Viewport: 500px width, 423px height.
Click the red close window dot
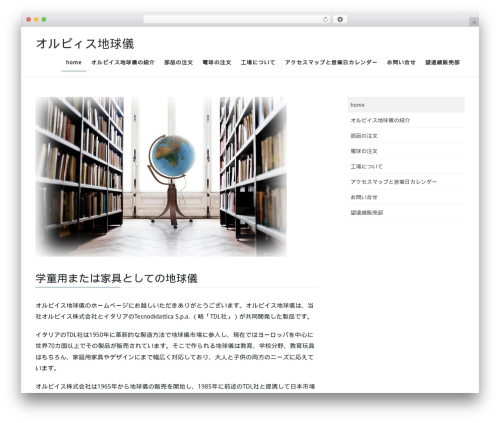(29, 20)
